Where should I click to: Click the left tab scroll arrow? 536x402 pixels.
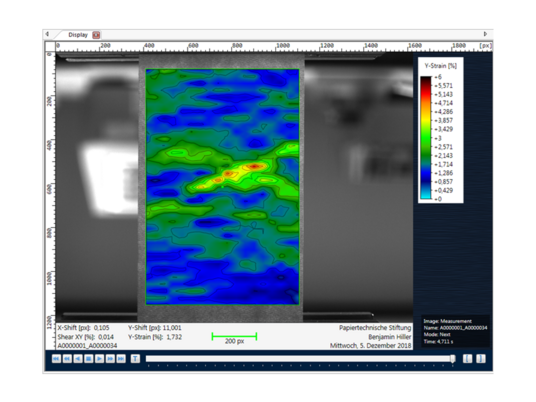47,34
